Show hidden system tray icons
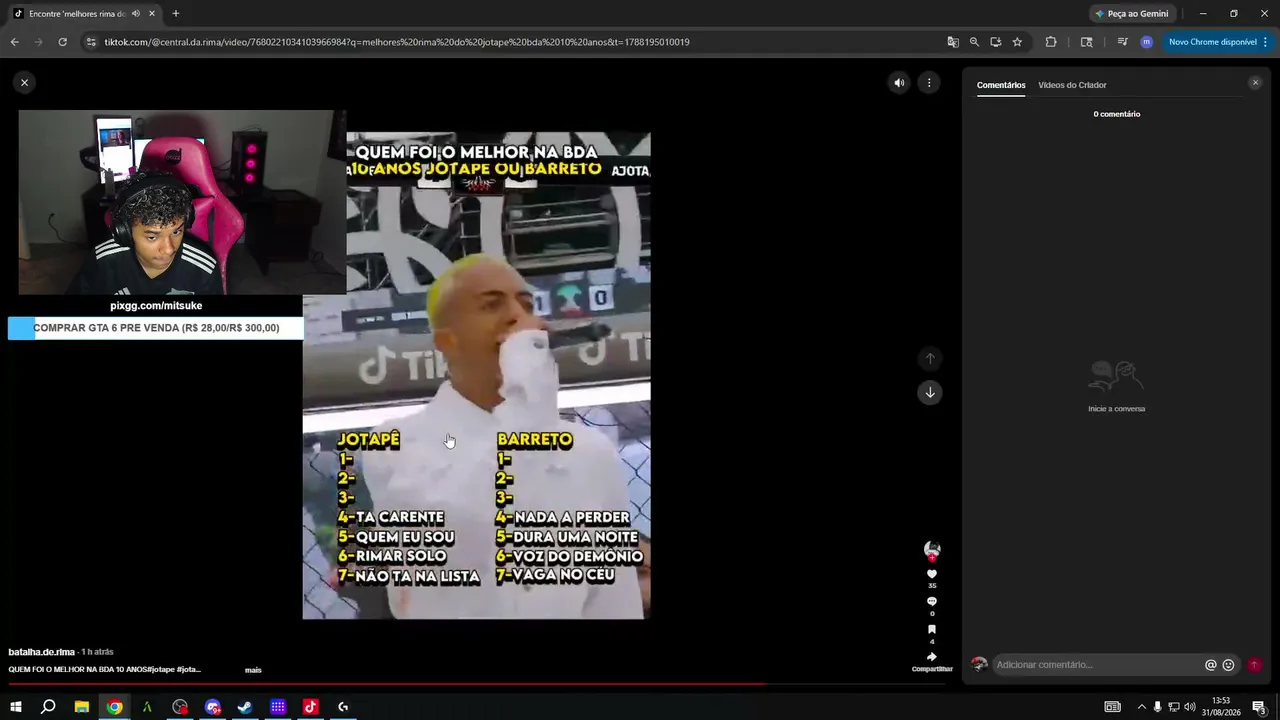Image resolution: width=1280 pixels, height=720 pixels. tap(1141, 707)
